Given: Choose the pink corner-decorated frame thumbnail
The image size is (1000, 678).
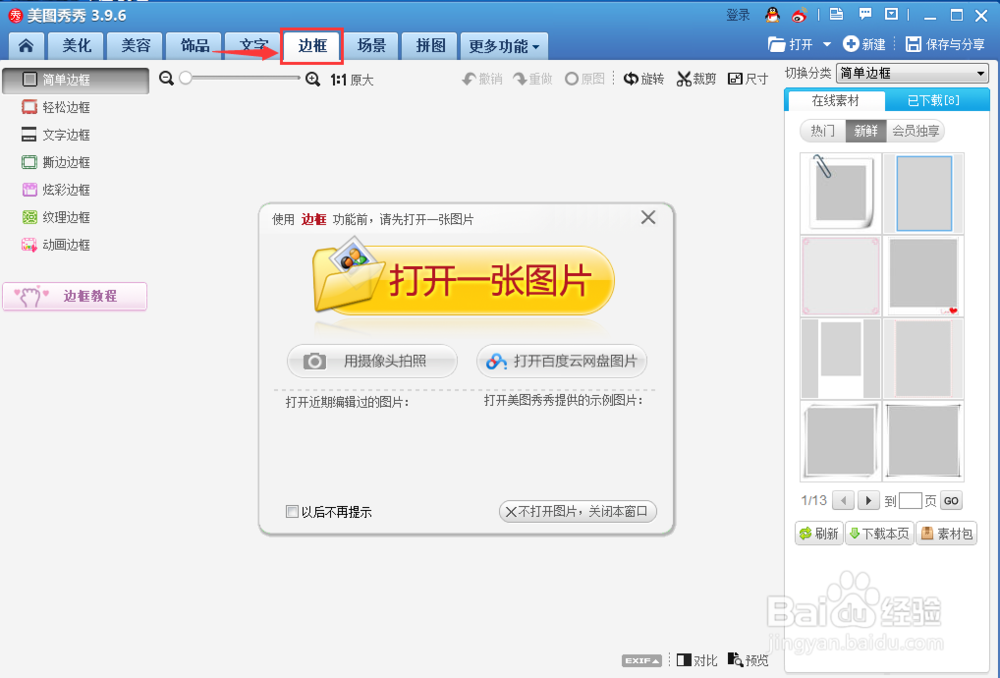Looking at the screenshot, I should pyautogui.click(x=841, y=276).
